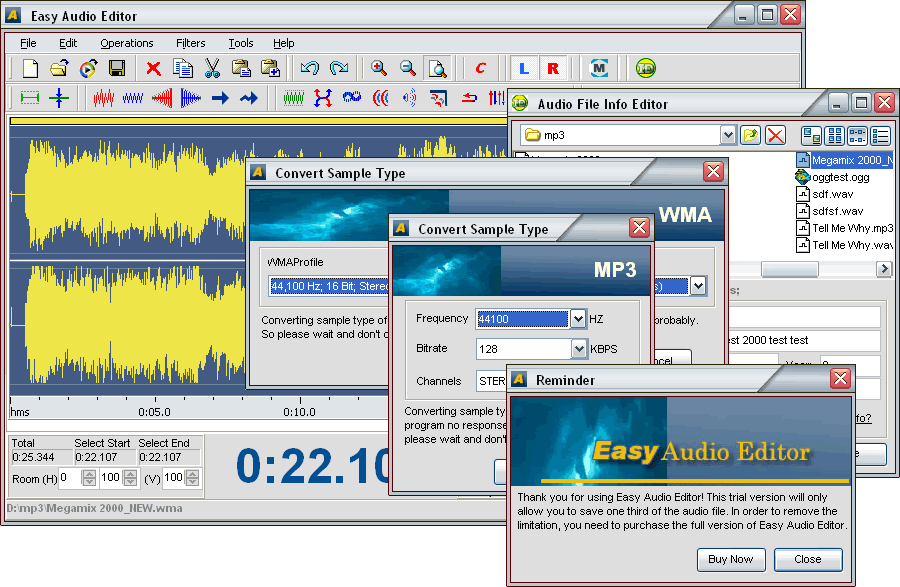Click Buy Now in the Reminder dialog
This screenshot has width=900, height=587.
tap(731, 559)
